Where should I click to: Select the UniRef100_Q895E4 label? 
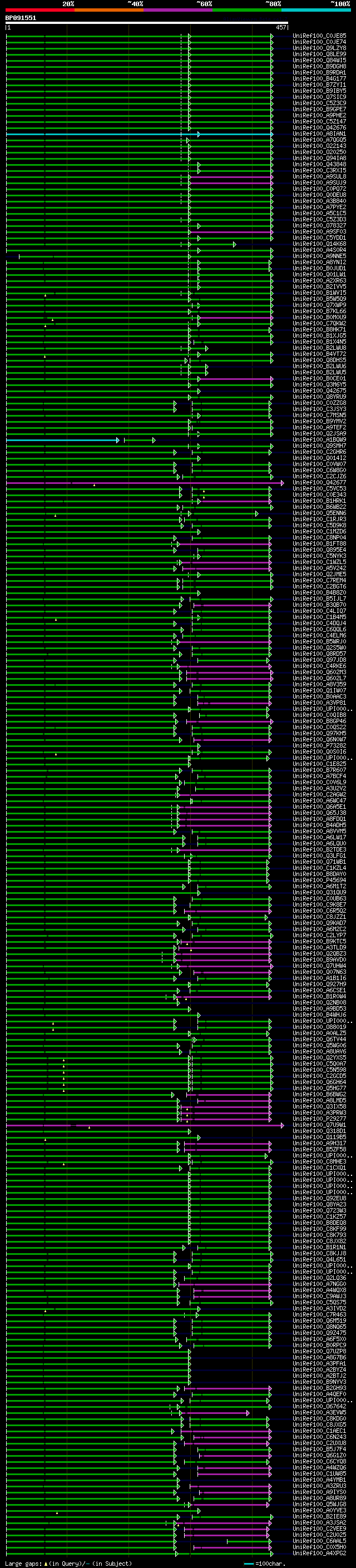point(319,550)
